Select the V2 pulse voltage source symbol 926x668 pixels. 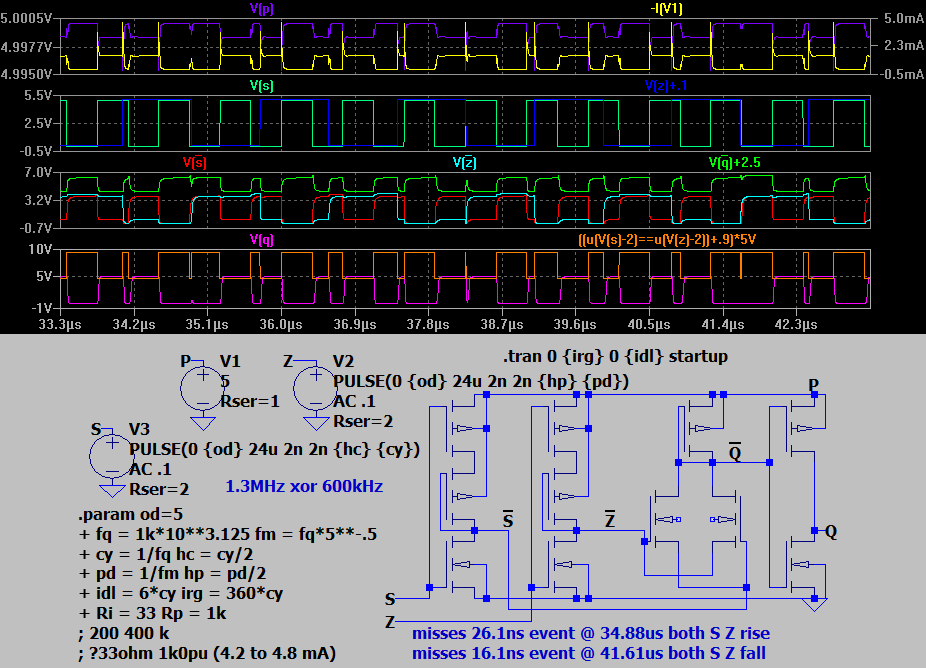315,386
